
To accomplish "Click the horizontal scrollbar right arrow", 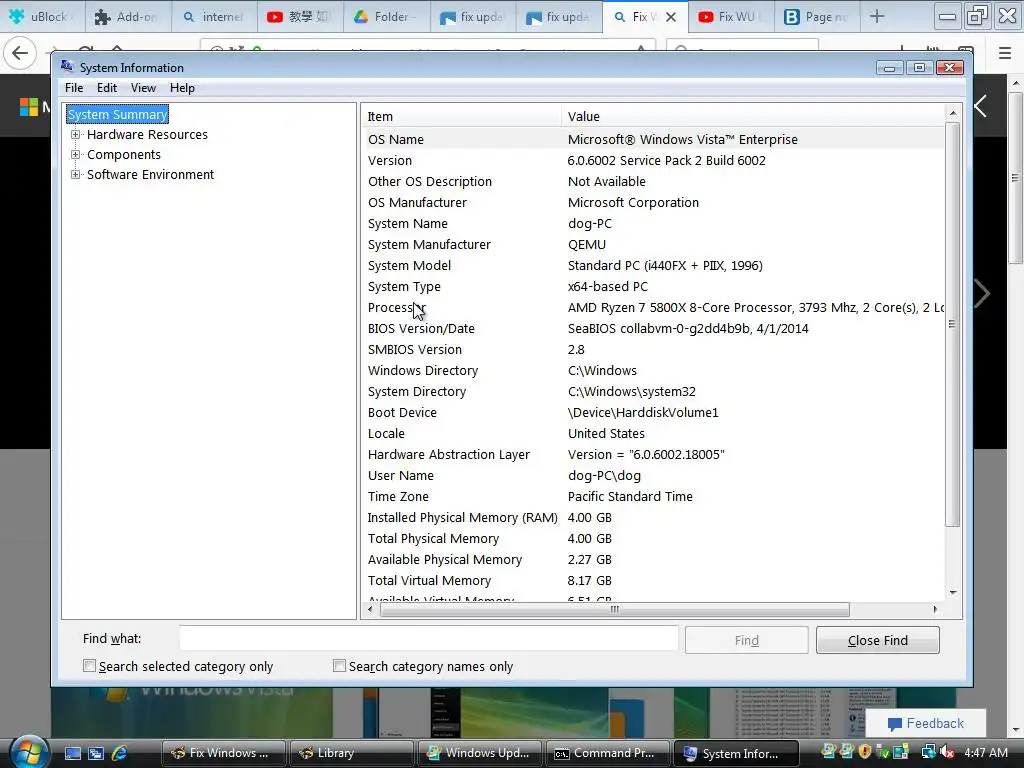I will coord(935,609).
